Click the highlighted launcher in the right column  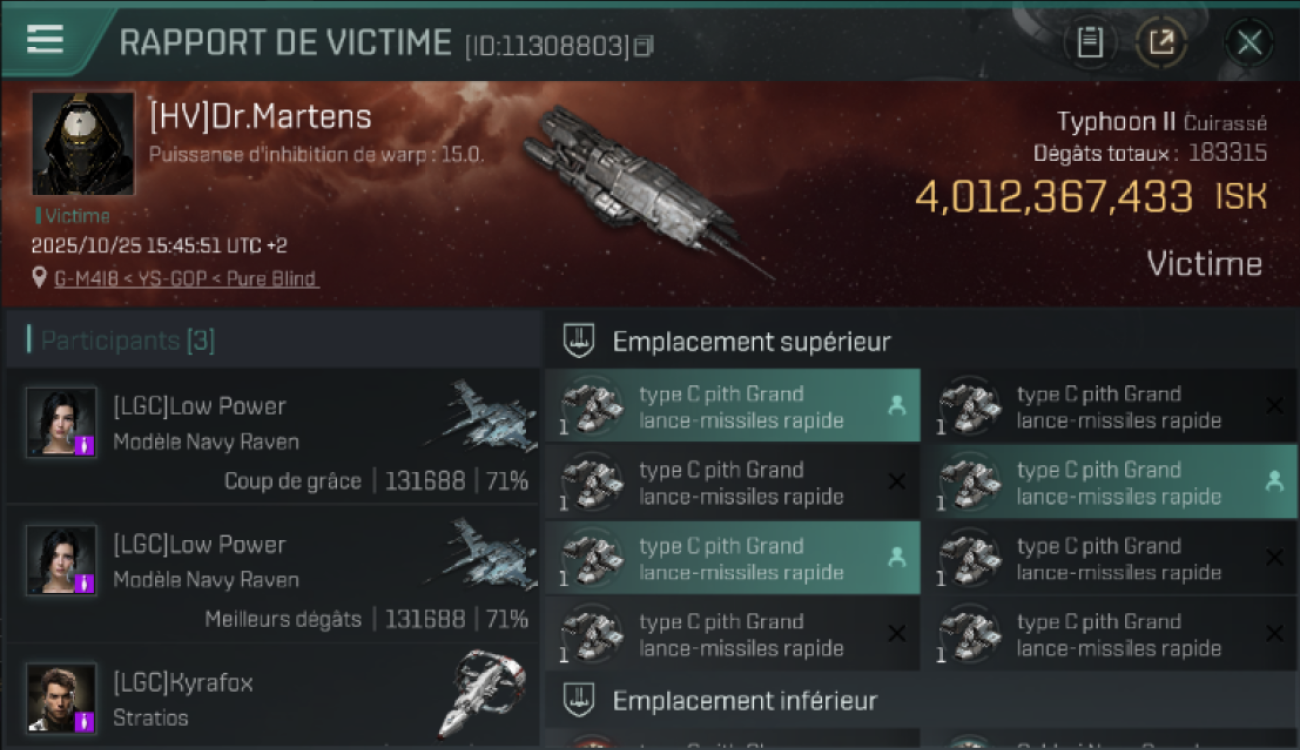[x=1110, y=482]
